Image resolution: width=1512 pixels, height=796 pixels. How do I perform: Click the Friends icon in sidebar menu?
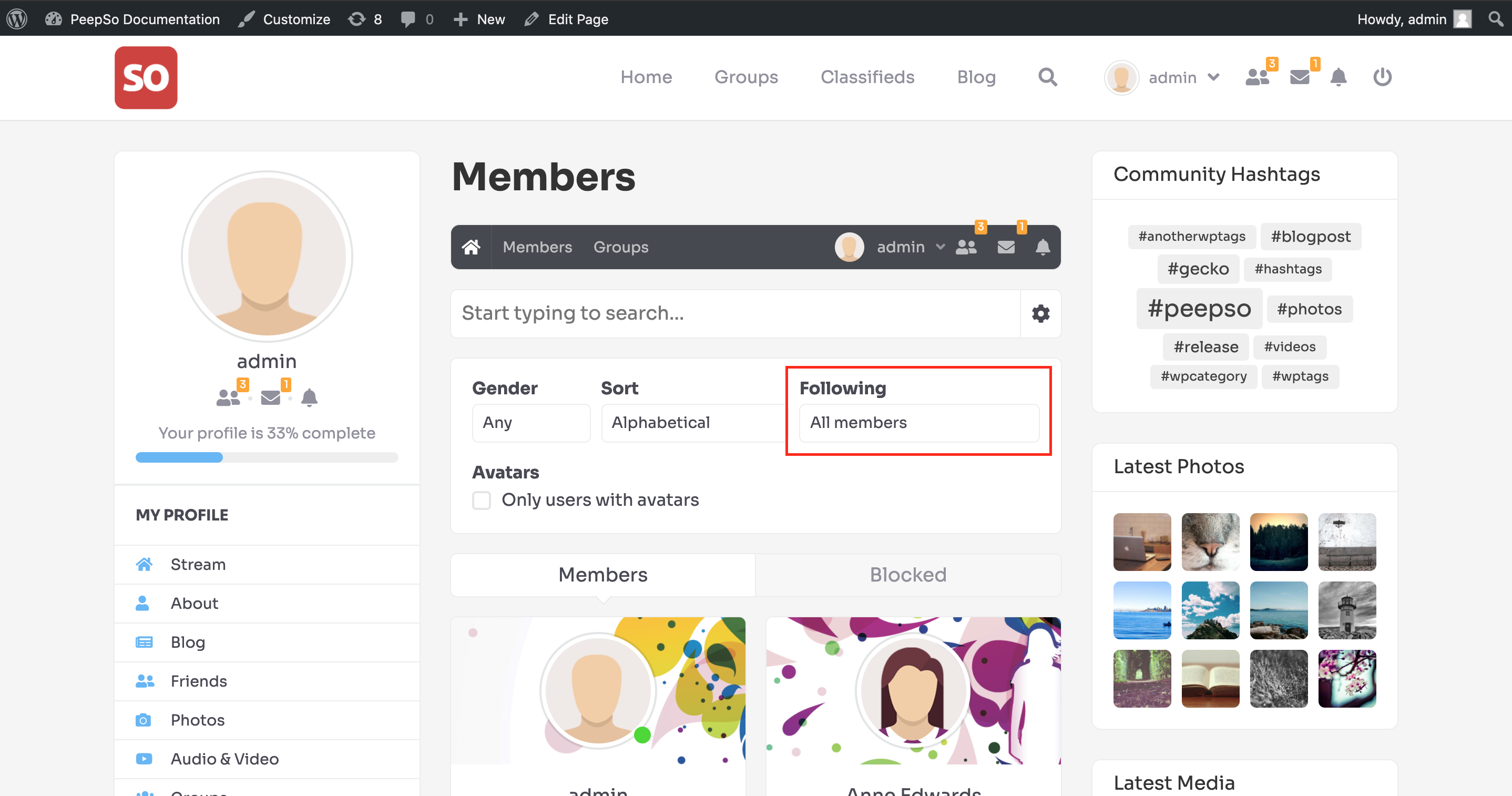click(x=145, y=681)
